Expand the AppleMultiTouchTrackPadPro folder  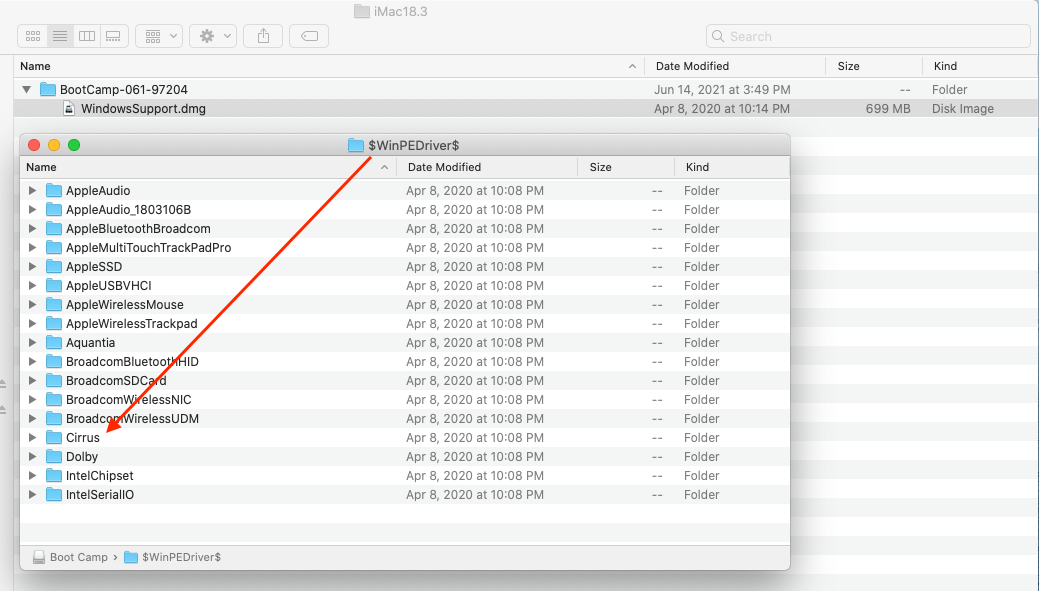32,248
